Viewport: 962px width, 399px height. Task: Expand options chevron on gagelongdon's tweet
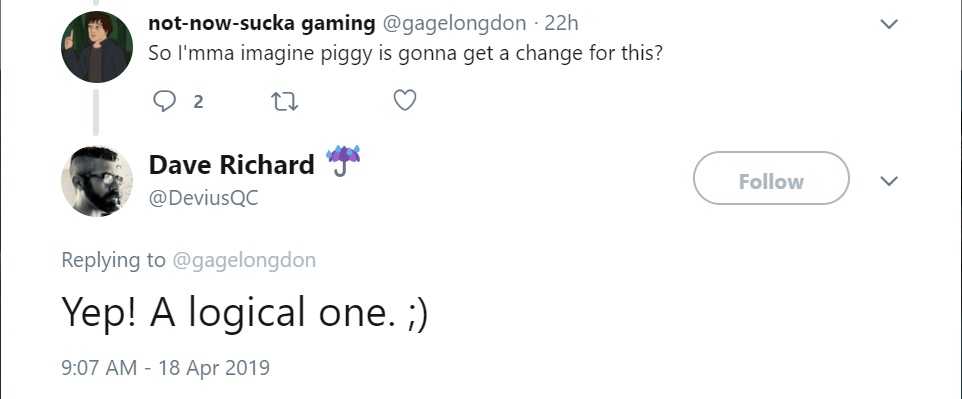coord(889,24)
